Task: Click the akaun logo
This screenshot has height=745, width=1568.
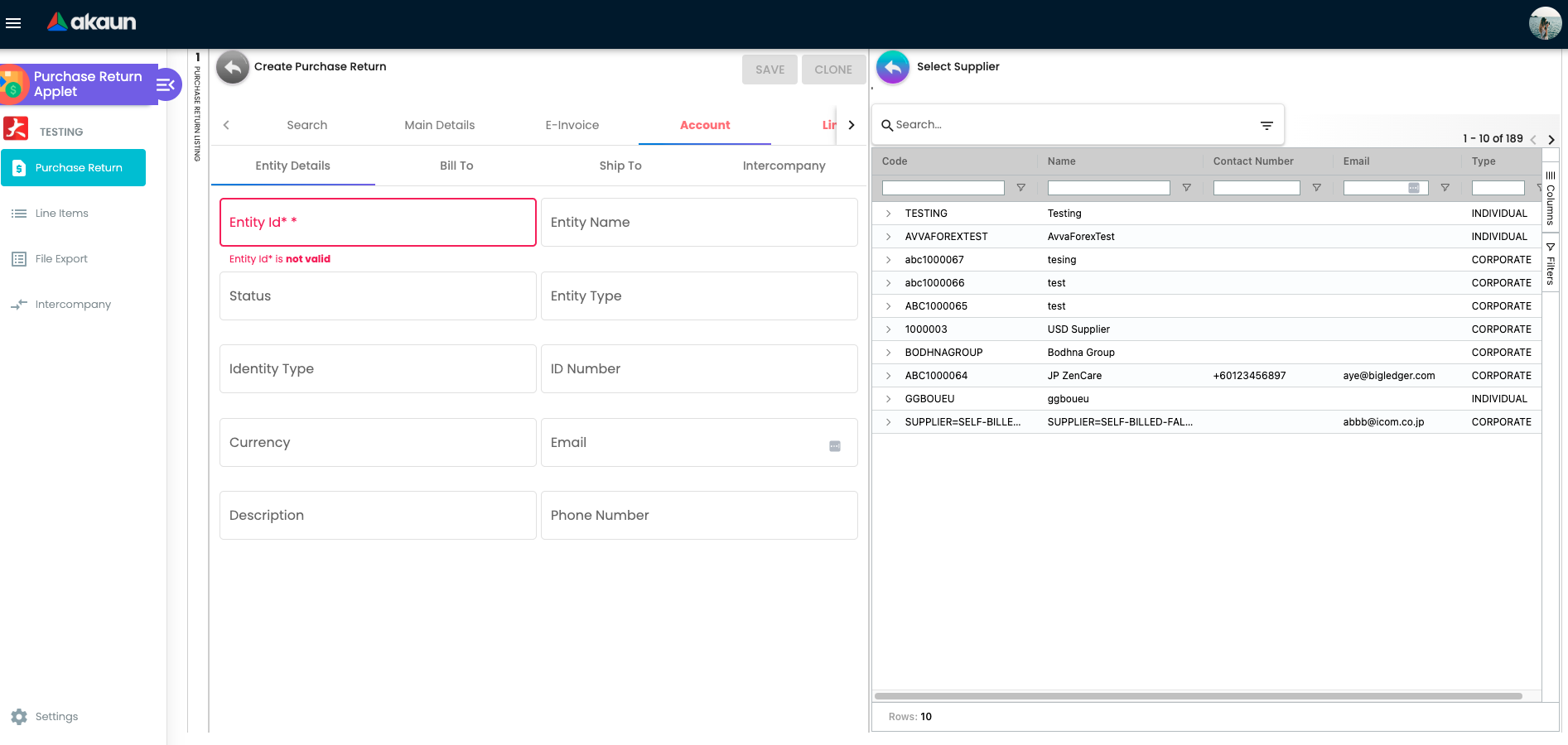Action: tap(91, 22)
